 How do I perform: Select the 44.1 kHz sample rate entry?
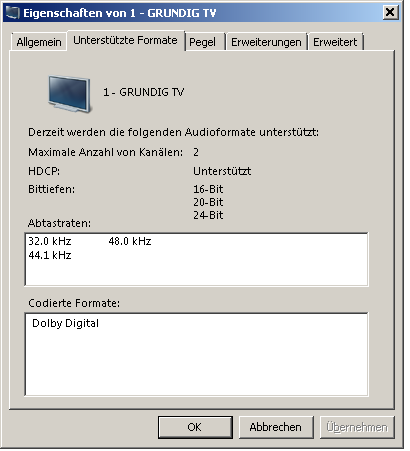(50, 255)
